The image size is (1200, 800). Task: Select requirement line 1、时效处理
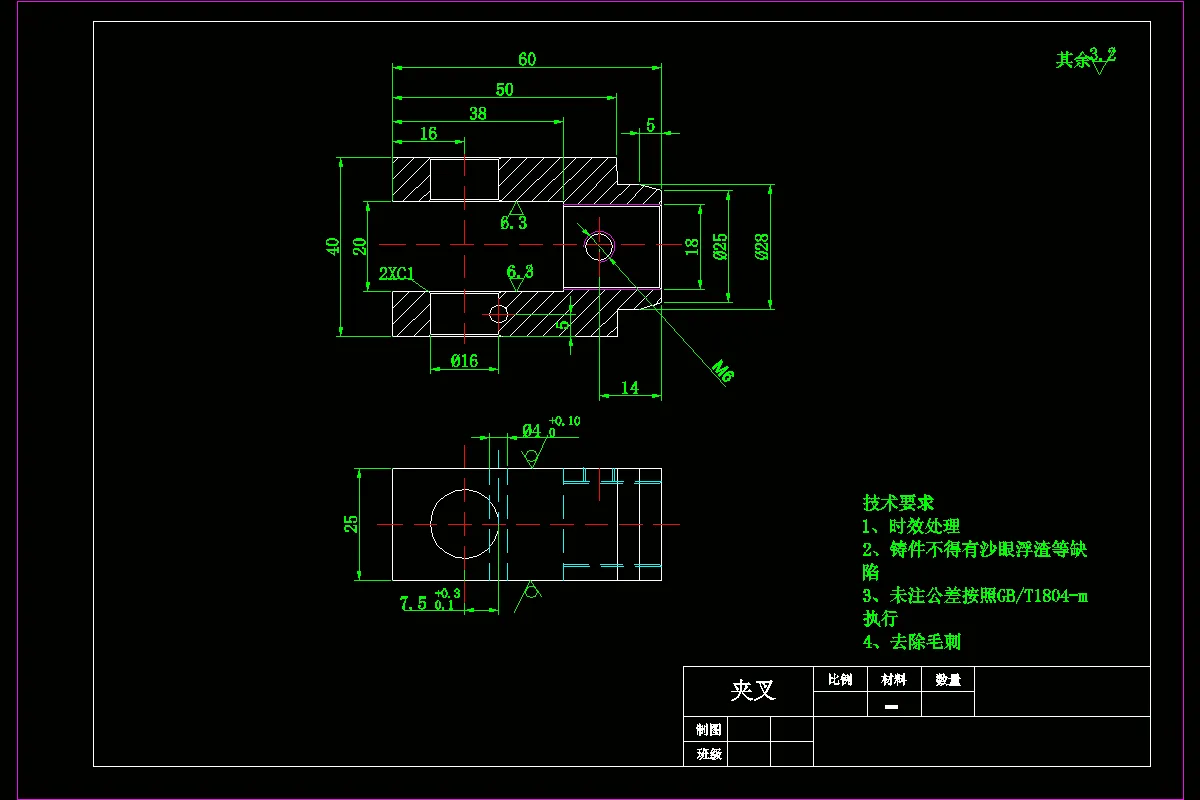(911, 526)
